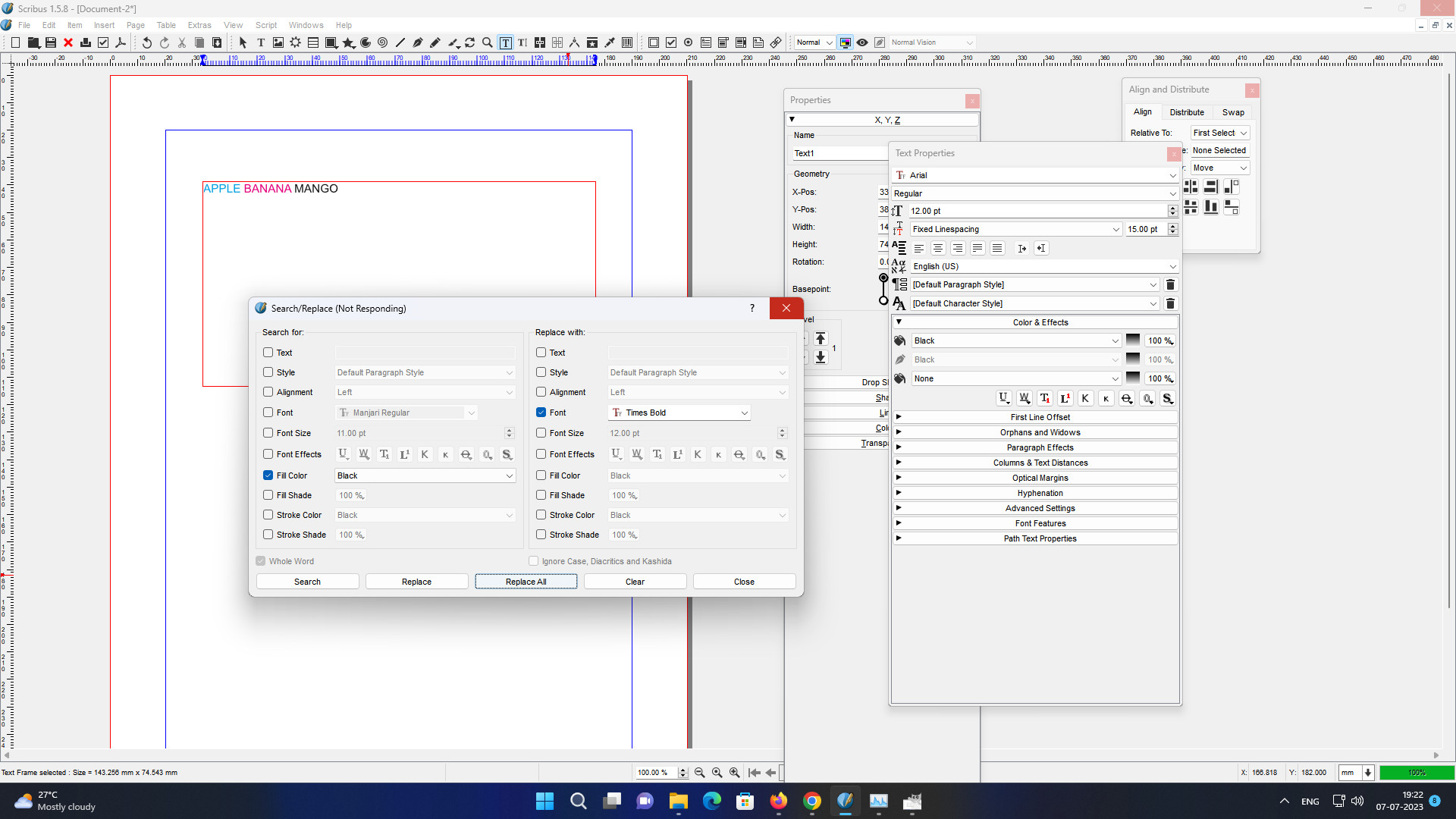Select the Eye Dropper tool
1456x819 pixels.
pos(610,42)
